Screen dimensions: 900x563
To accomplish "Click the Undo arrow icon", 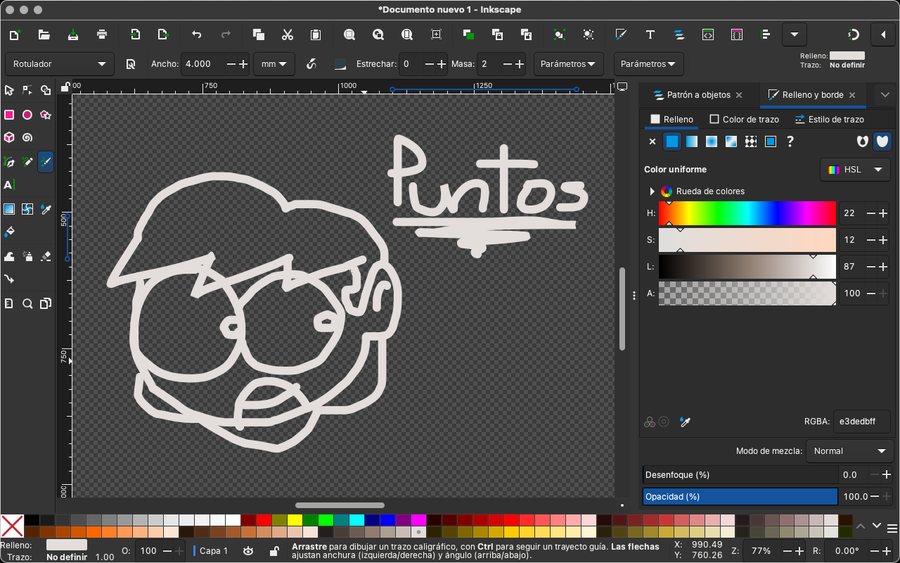I will pos(196,34).
